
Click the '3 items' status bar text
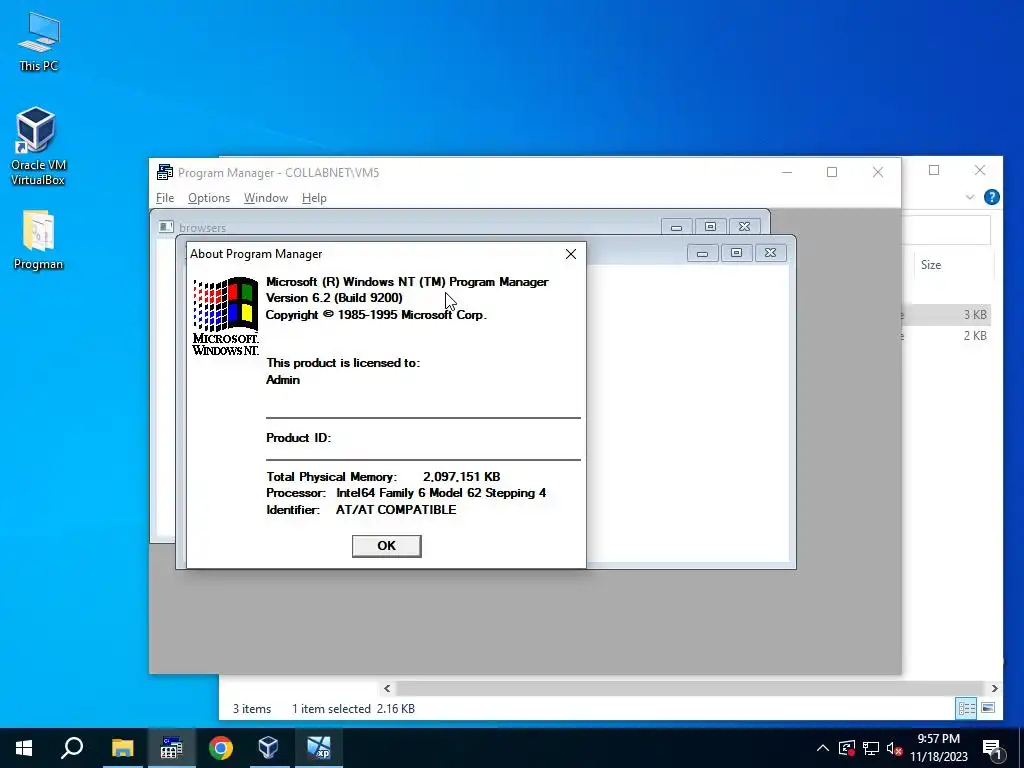[252, 709]
